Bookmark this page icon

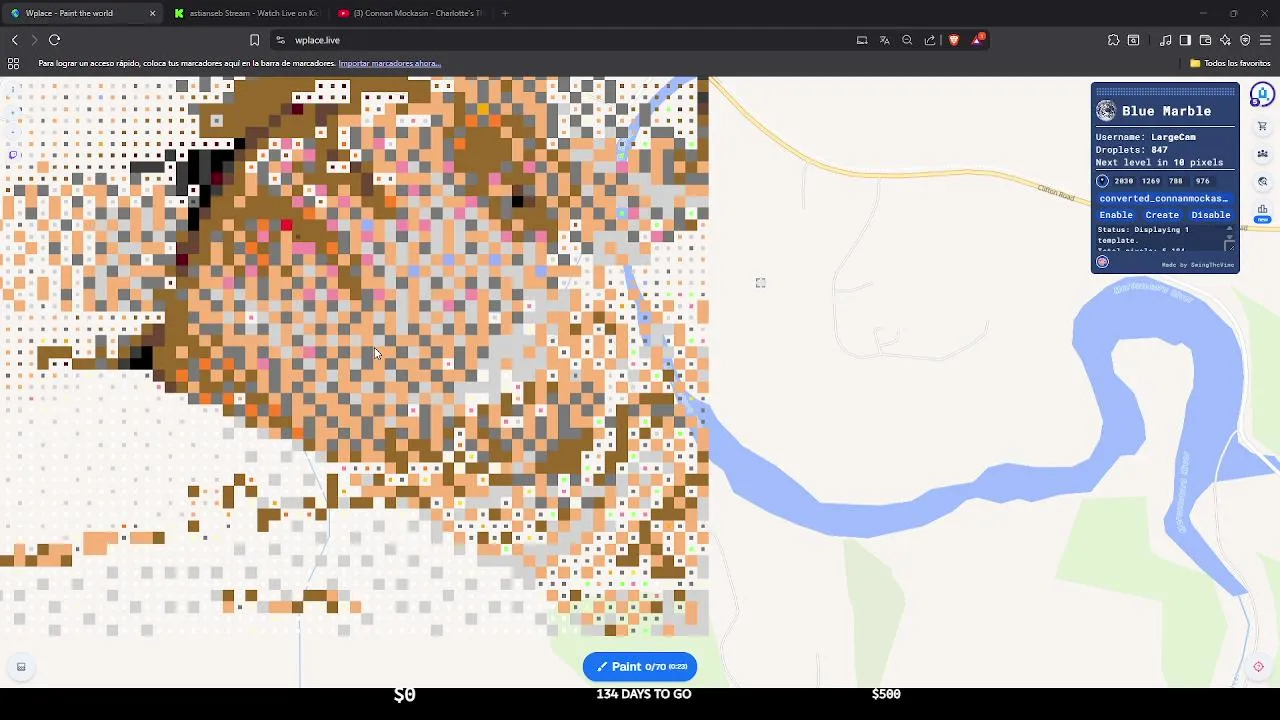click(254, 40)
